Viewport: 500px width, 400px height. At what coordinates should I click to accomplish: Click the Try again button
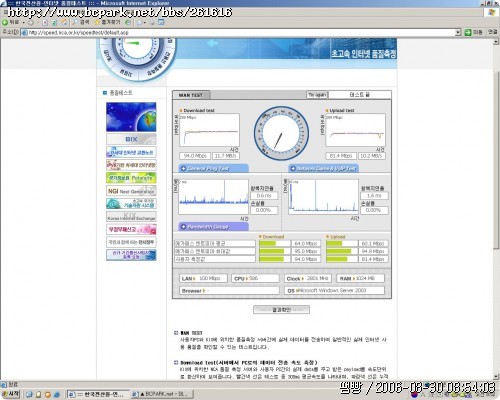[x=317, y=95]
